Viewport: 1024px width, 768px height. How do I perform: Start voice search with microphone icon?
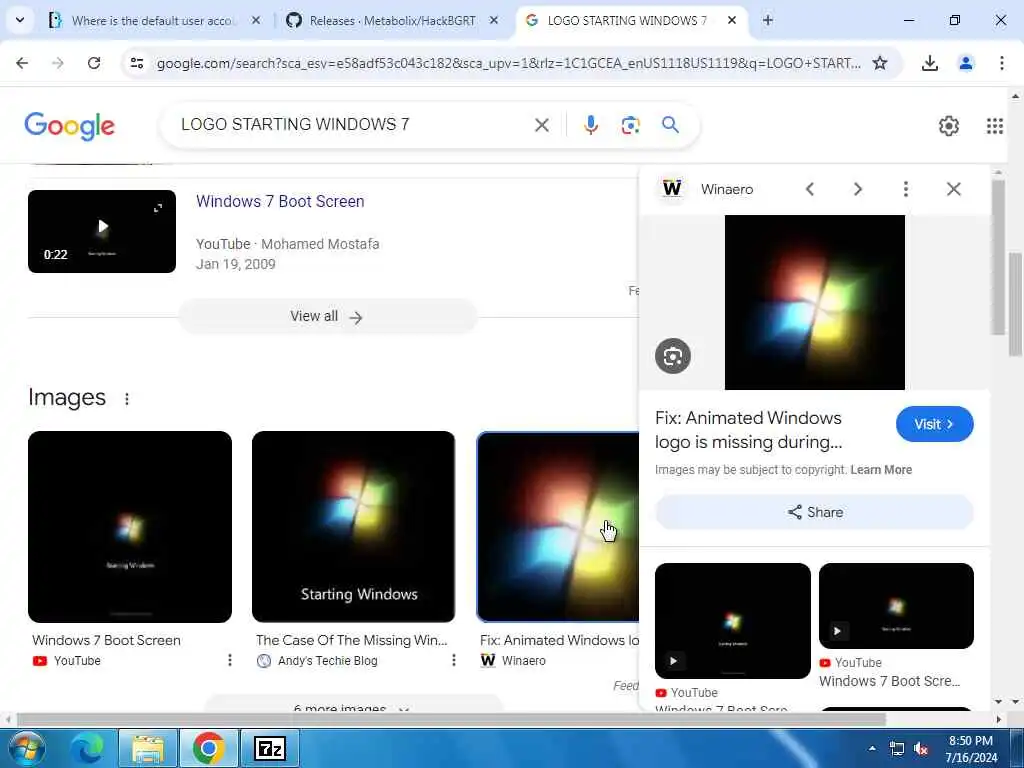click(x=590, y=125)
